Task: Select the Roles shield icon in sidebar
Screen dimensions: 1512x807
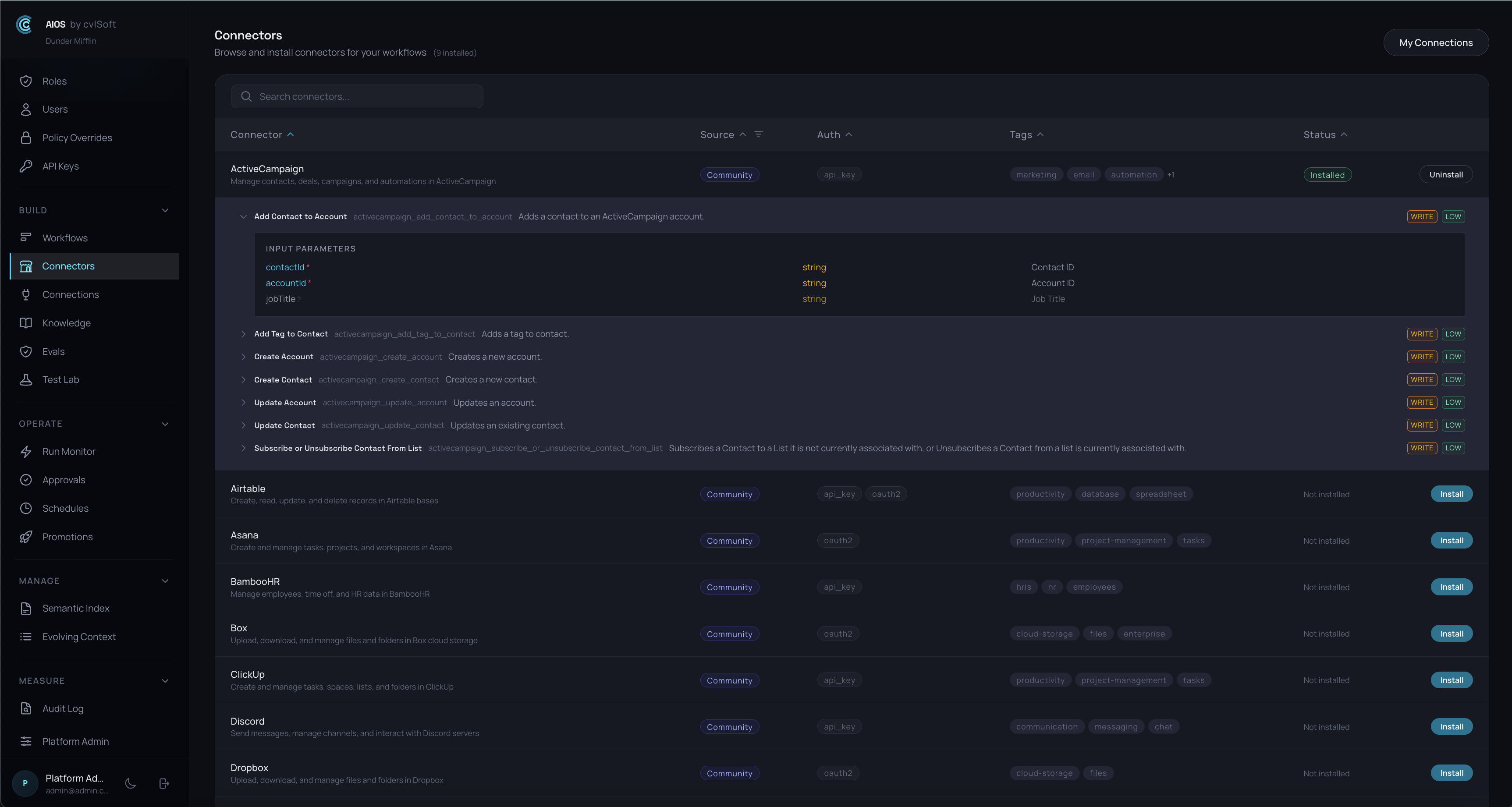Action: pyautogui.click(x=26, y=81)
